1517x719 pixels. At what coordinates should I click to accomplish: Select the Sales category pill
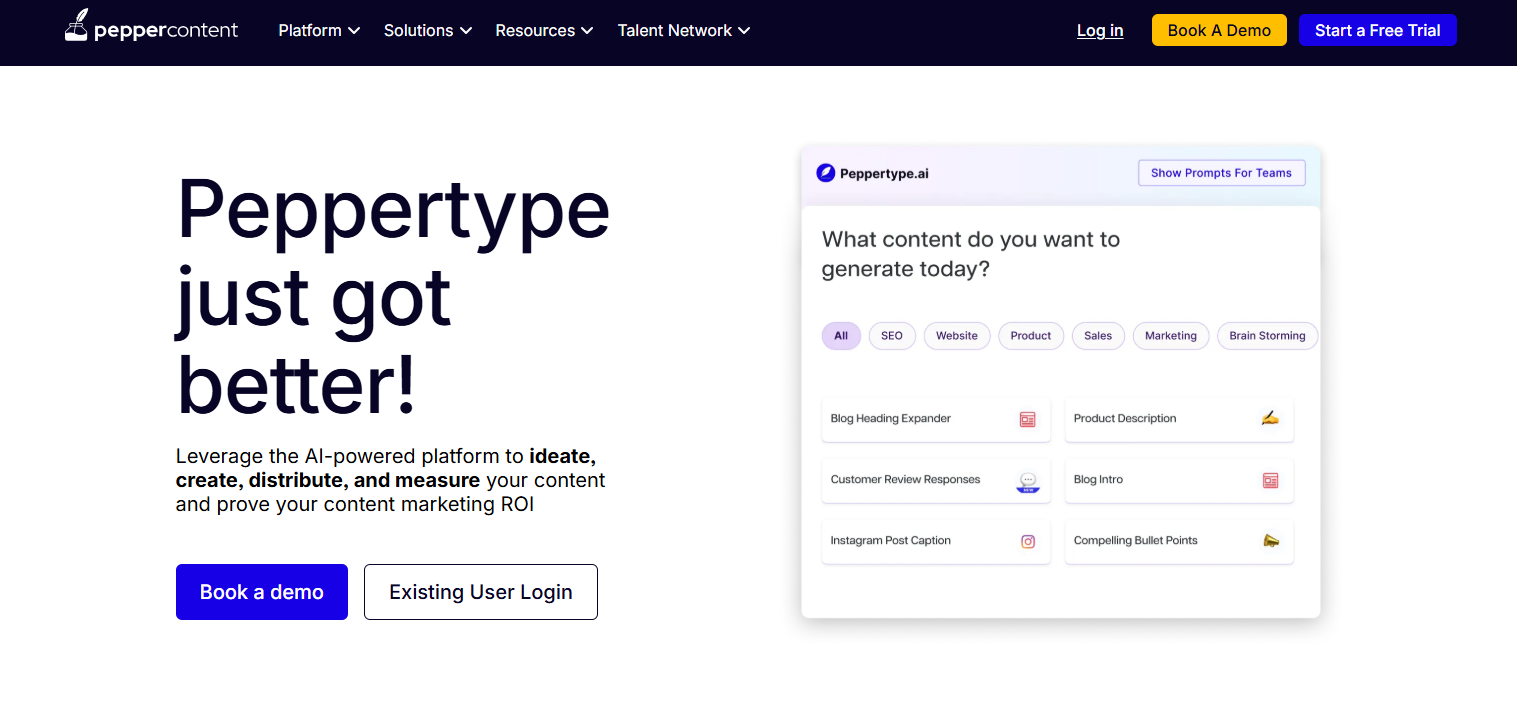(x=1098, y=336)
